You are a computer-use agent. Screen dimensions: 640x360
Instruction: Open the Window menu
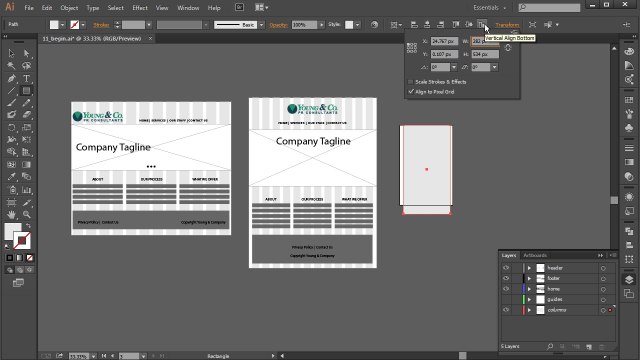coord(188,8)
